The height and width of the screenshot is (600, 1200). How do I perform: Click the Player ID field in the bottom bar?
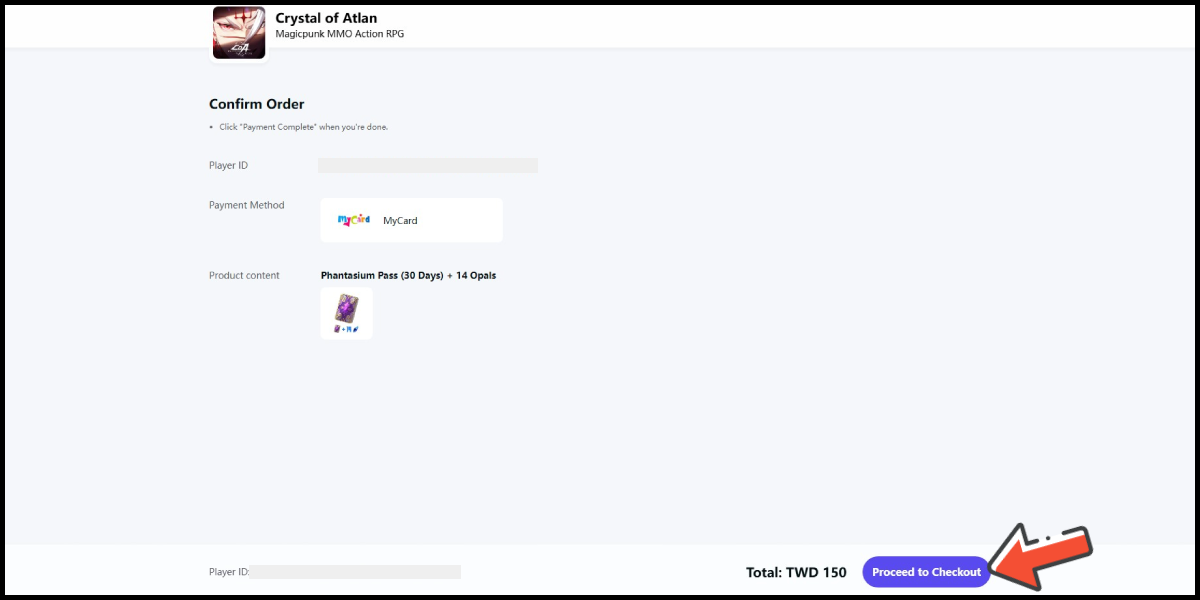[355, 572]
